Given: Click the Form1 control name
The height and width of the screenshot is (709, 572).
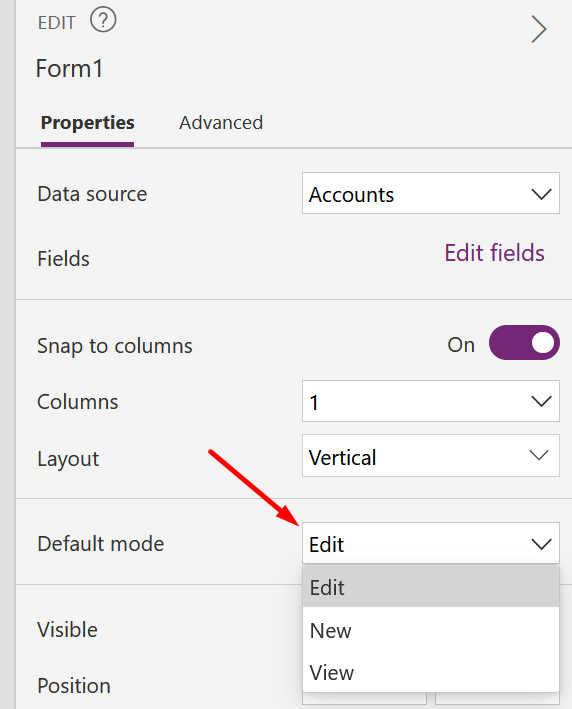Looking at the screenshot, I should (x=69, y=69).
